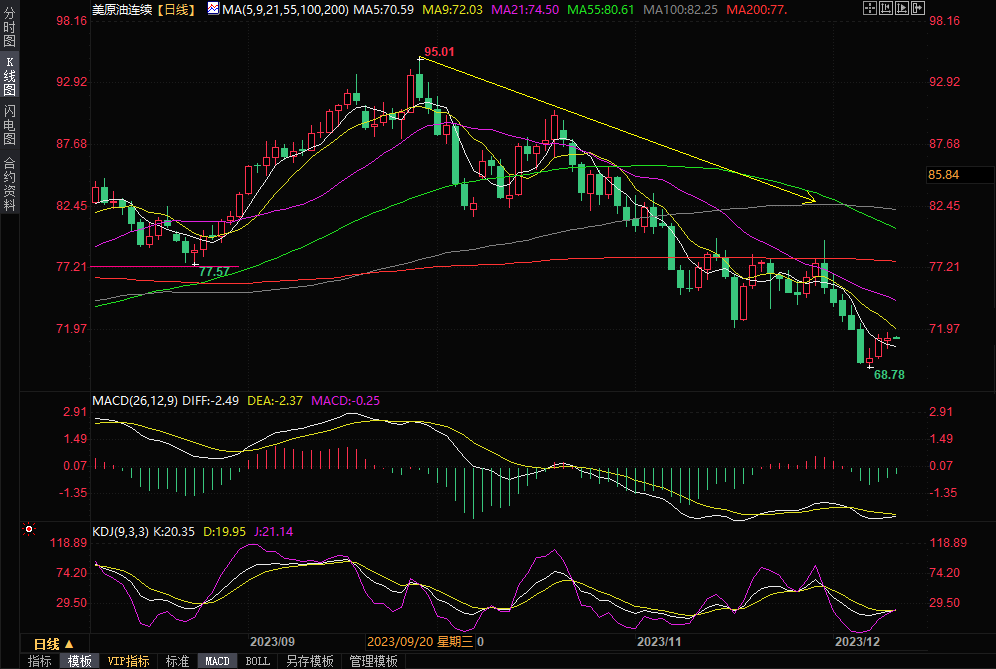Screen dimensions: 996x669
Task: Select the 指标 tab at bottom
Action: coord(40,661)
